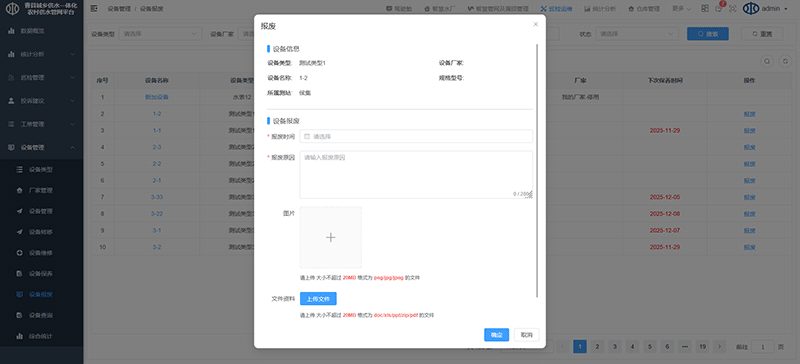
Task: Click 报废 link in row 7
Action: pos(749,197)
